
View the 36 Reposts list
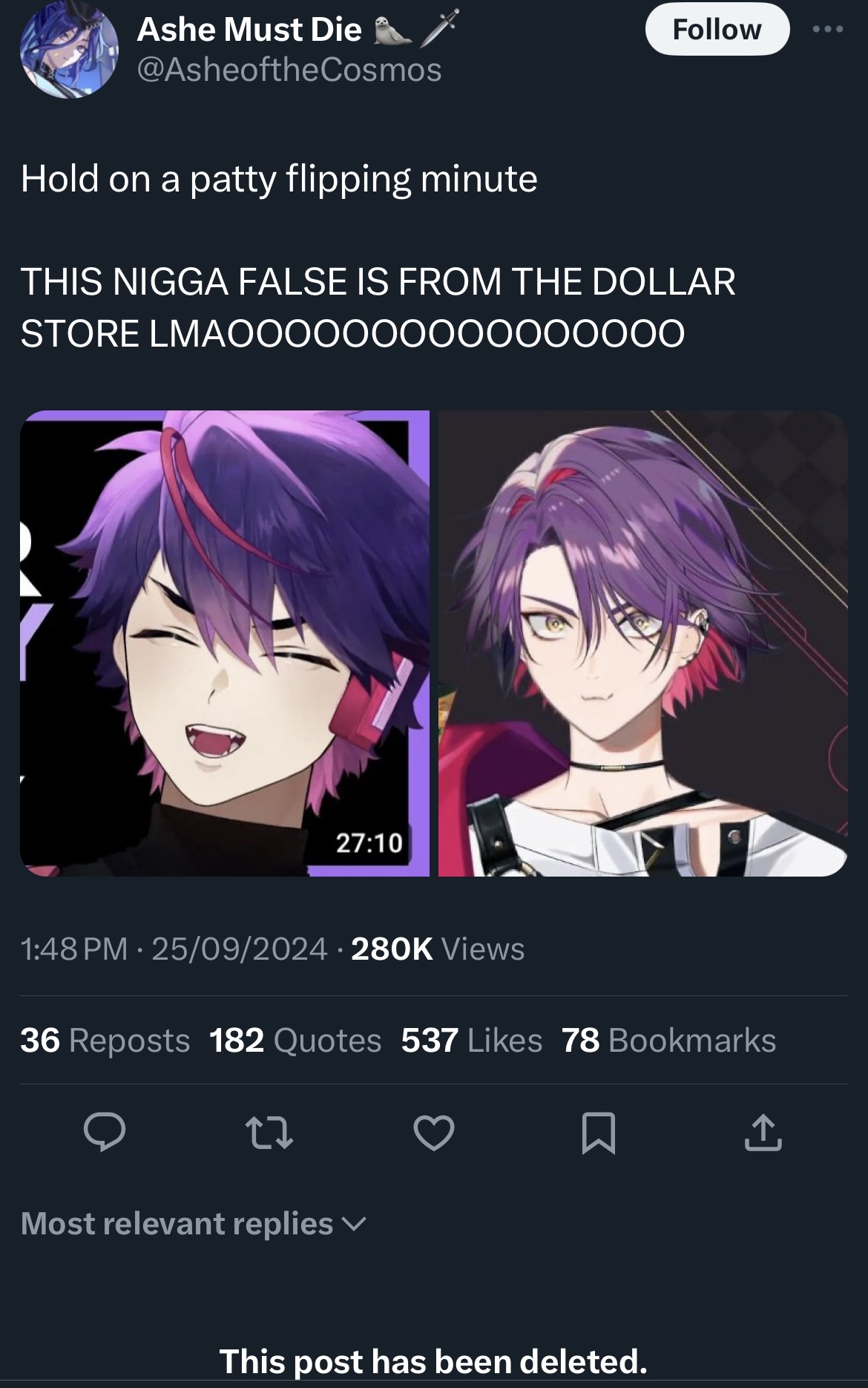click(105, 1040)
